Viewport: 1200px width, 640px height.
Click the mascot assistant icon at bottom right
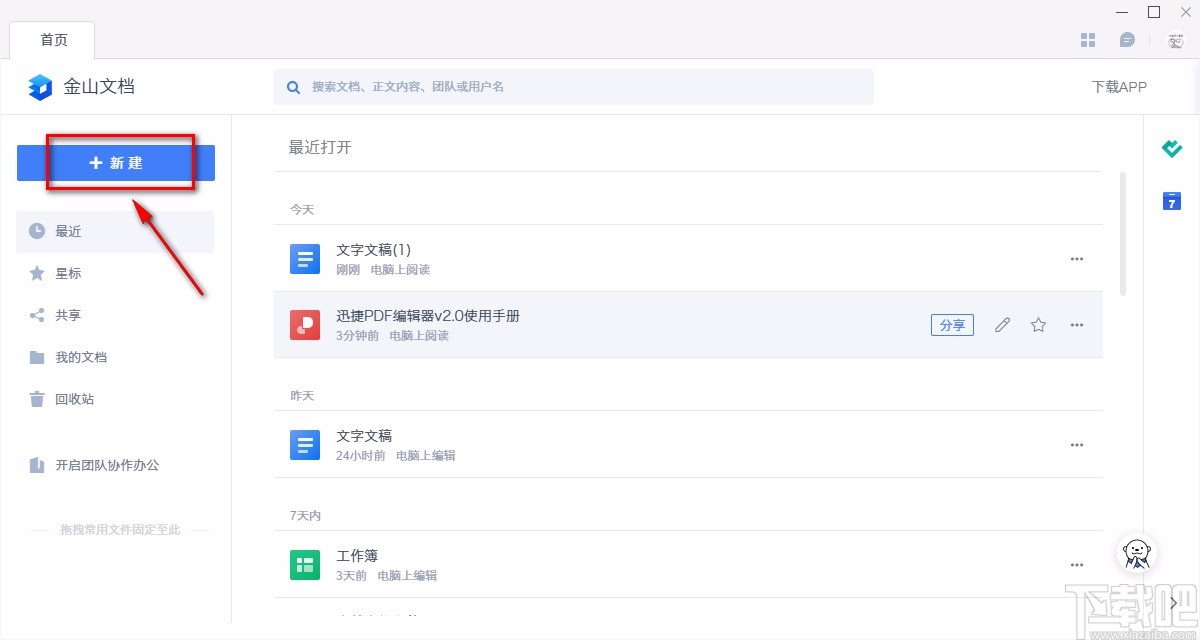click(x=1136, y=553)
